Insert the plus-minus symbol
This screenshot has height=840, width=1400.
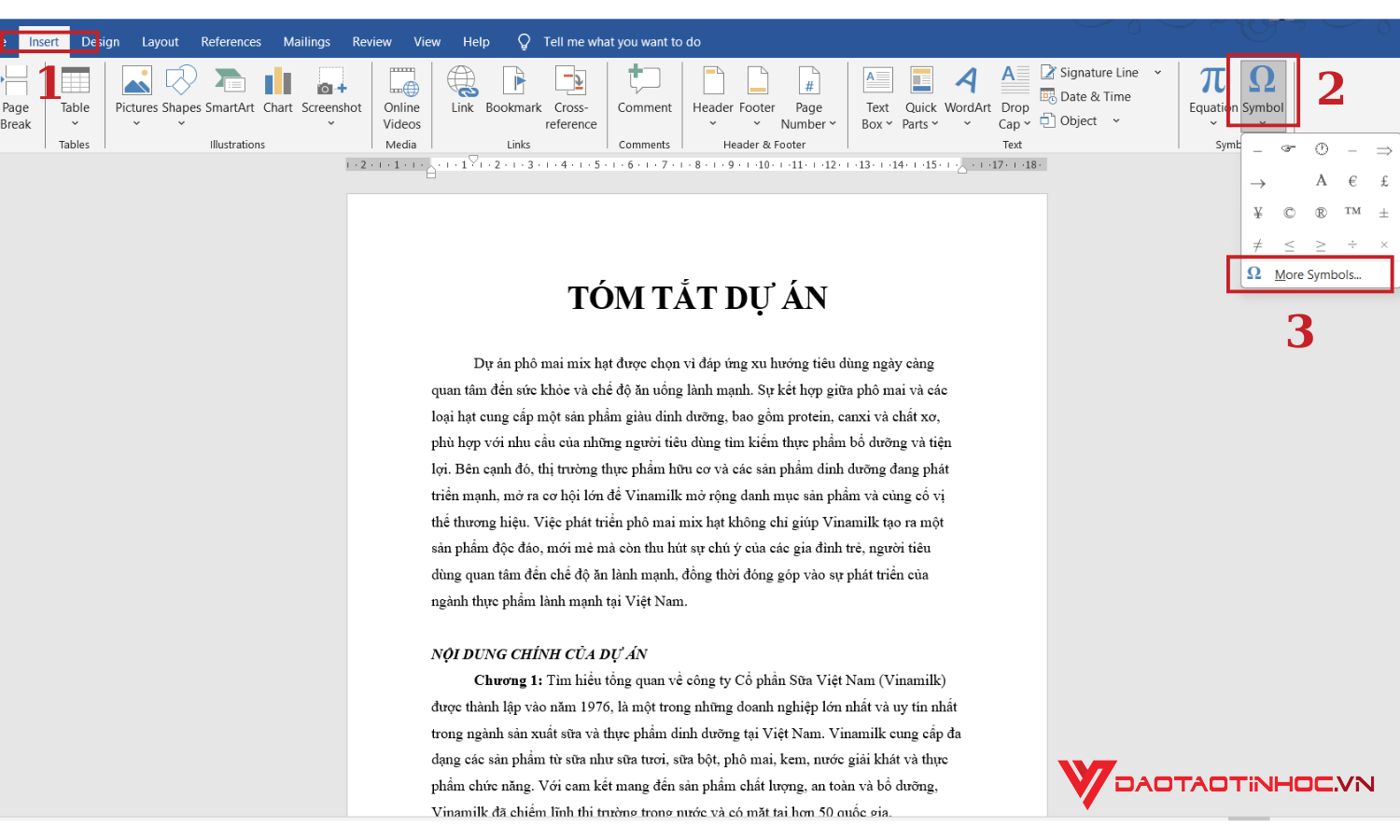1384,213
